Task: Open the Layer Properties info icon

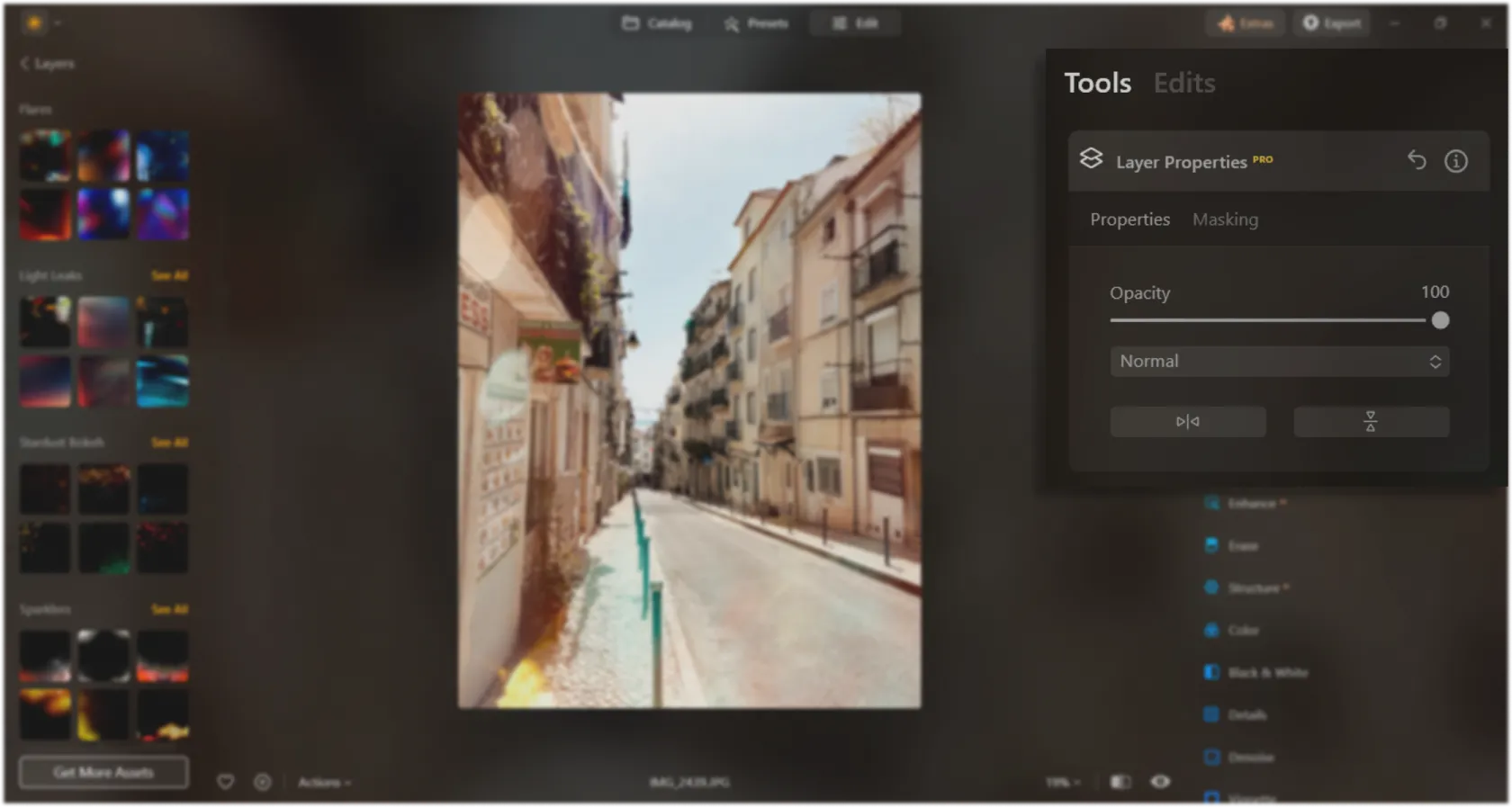Action: pyautogui.click(x=1455, y=161)
